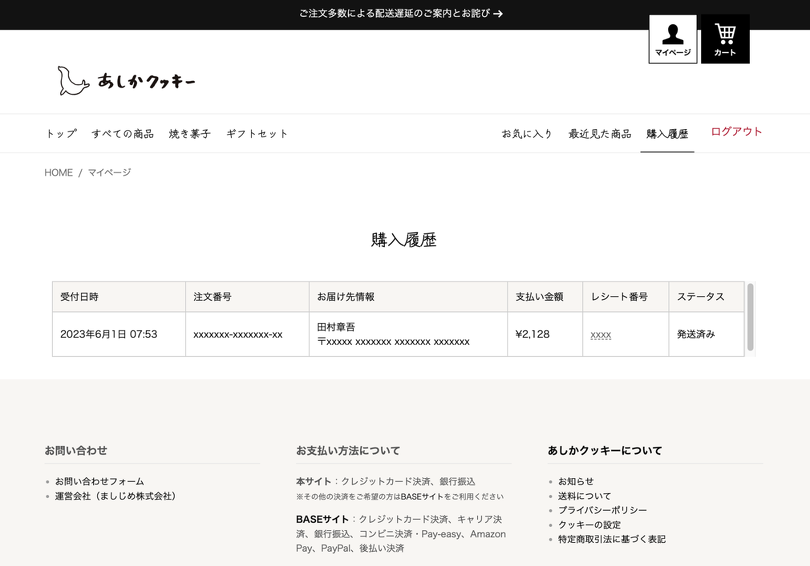Go to HOME breadcrumb

pyautogui.click(x=58, y=173)
